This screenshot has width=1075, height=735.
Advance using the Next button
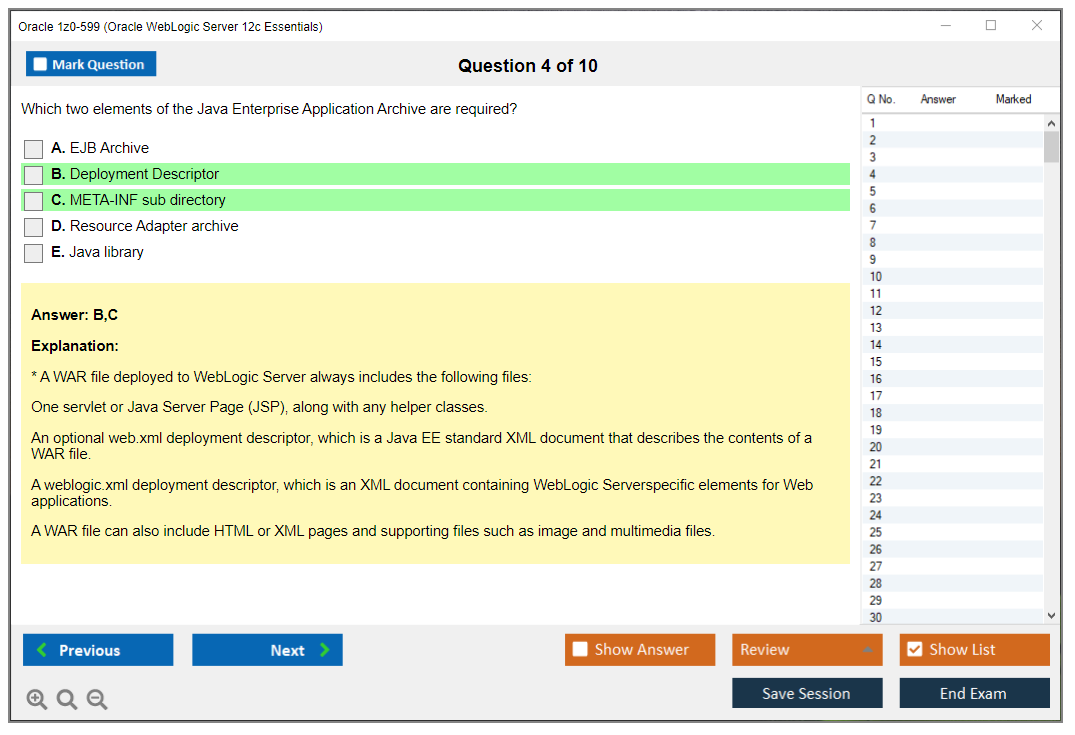coord(267,650)
